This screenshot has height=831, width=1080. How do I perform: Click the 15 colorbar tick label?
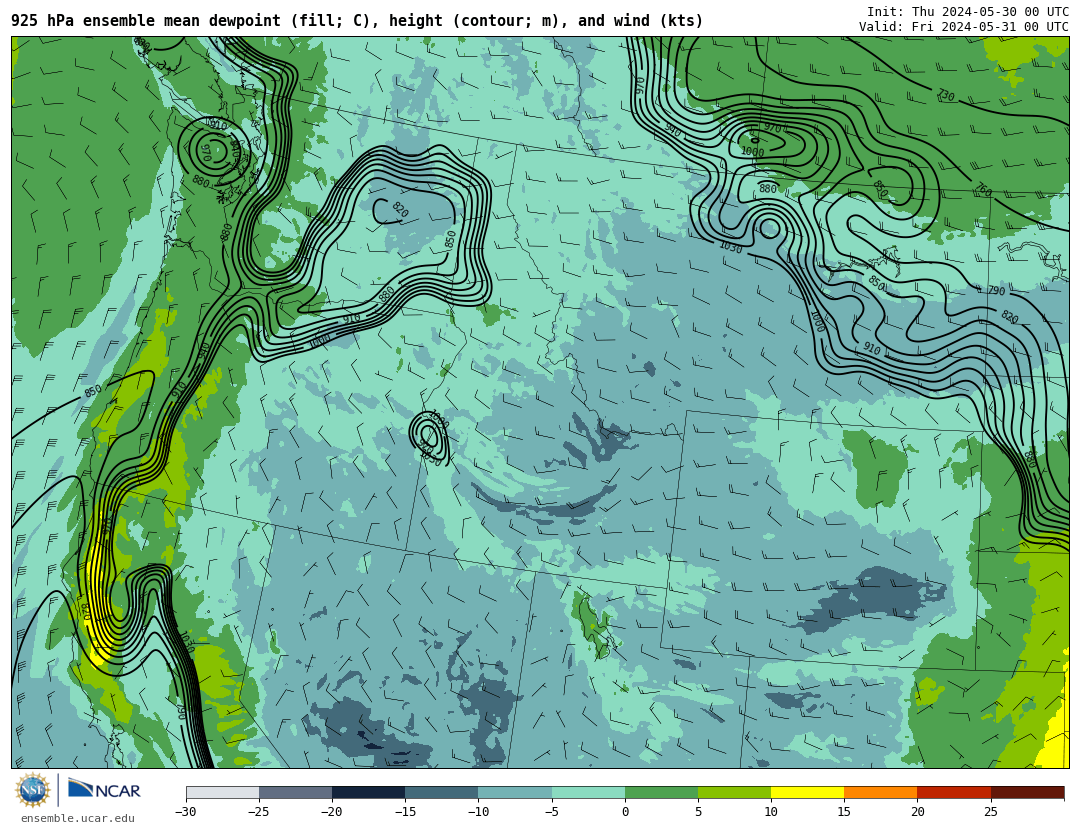[844, 812]
